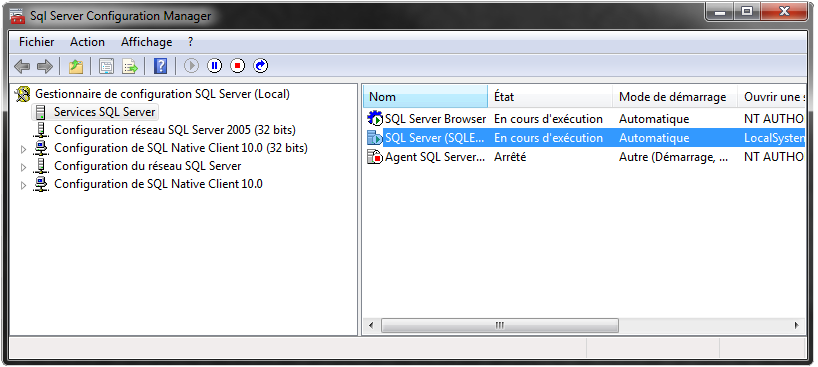Image resolution: width=818 pixels, height=367 pixels.
Task: Click the Gestionnaire de configuration root icon
Action: [23, 94]
